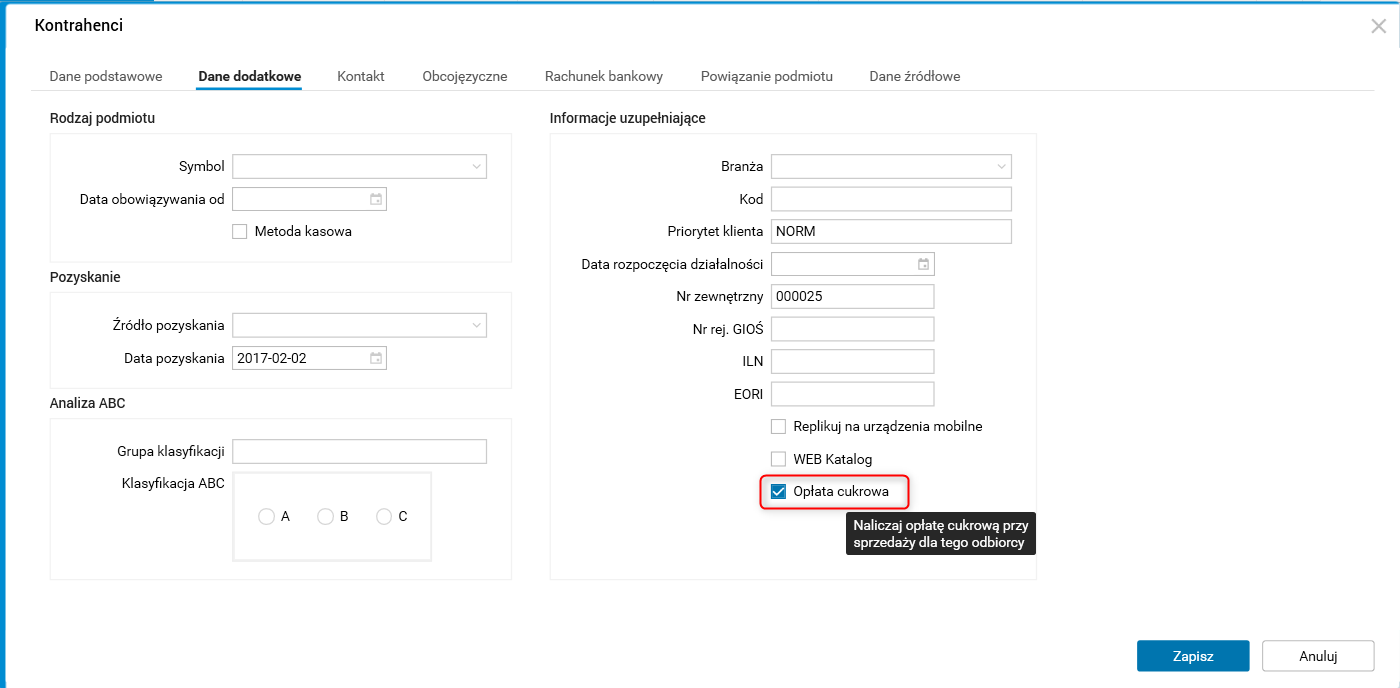Uncheck the Opłata cukrowa checkbox
The width and height of the screenshot is (1400, 688).
coord(779,491)
